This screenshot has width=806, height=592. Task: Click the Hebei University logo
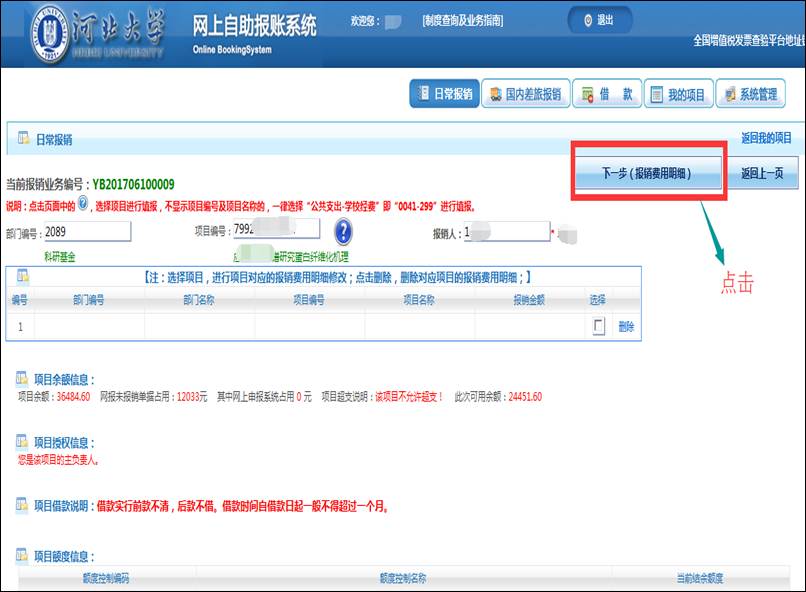(60, 33)
